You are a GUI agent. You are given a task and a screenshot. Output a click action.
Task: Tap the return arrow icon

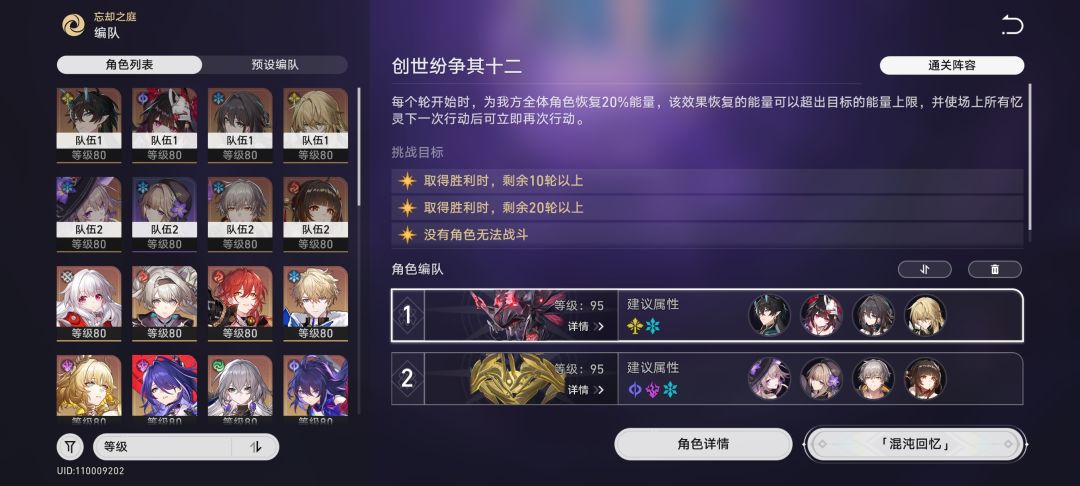pos(1012,26)
